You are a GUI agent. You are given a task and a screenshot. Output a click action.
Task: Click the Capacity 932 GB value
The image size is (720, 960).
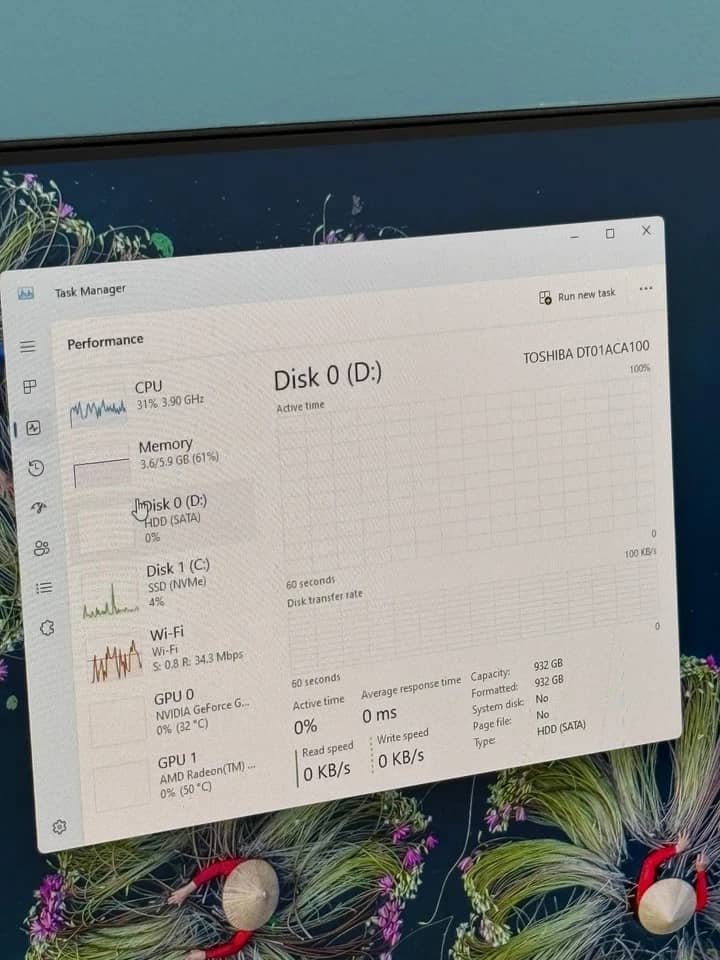[x=548, y=664]
